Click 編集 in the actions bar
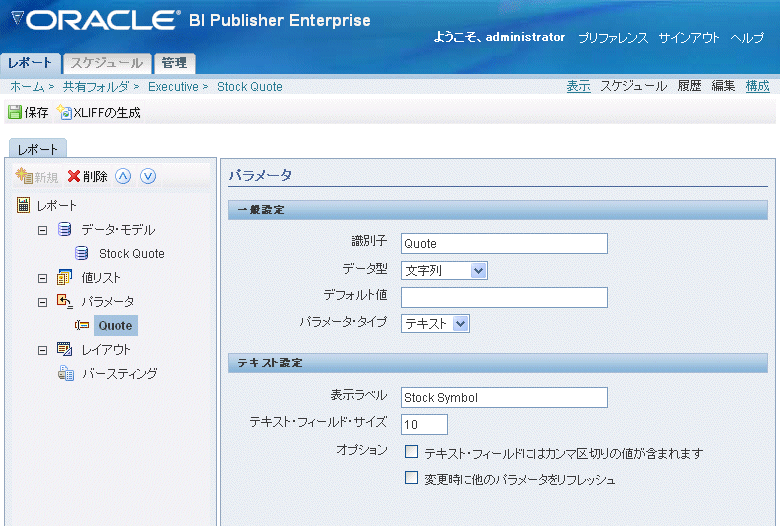This screenshot has width=780, height=526. coord(723,86)
